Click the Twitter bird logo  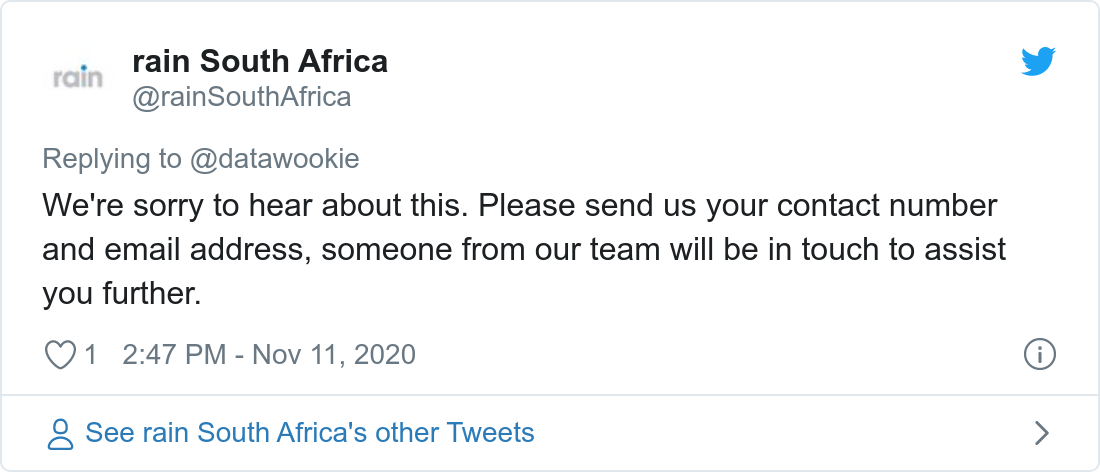pos(1038,62)
